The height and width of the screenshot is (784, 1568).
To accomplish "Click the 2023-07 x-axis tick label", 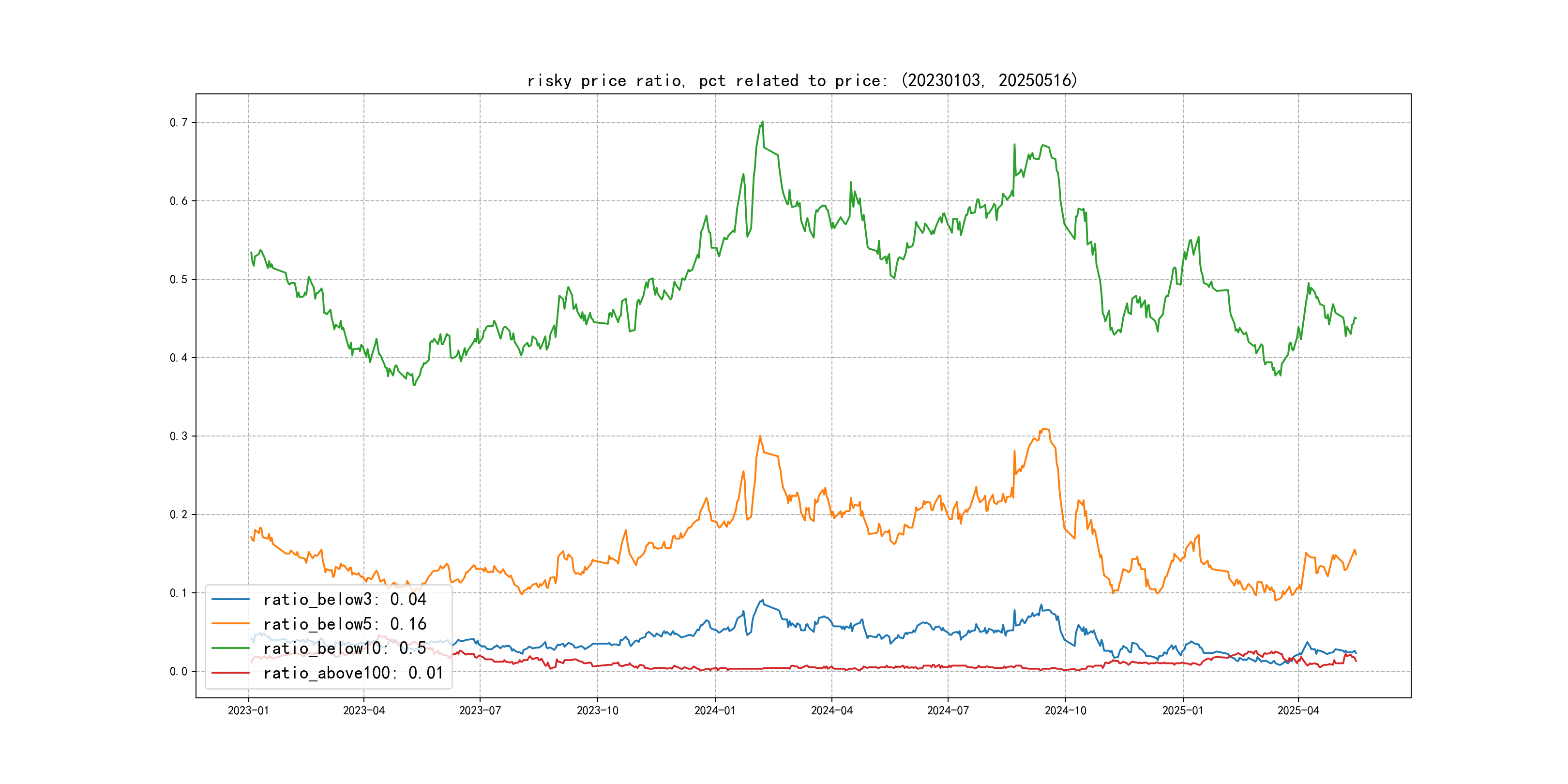I will click(480, 710).
